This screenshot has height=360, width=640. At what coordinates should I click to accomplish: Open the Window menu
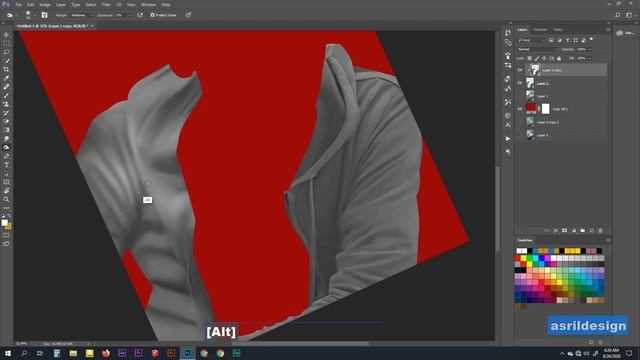click(x=148, y=4)
